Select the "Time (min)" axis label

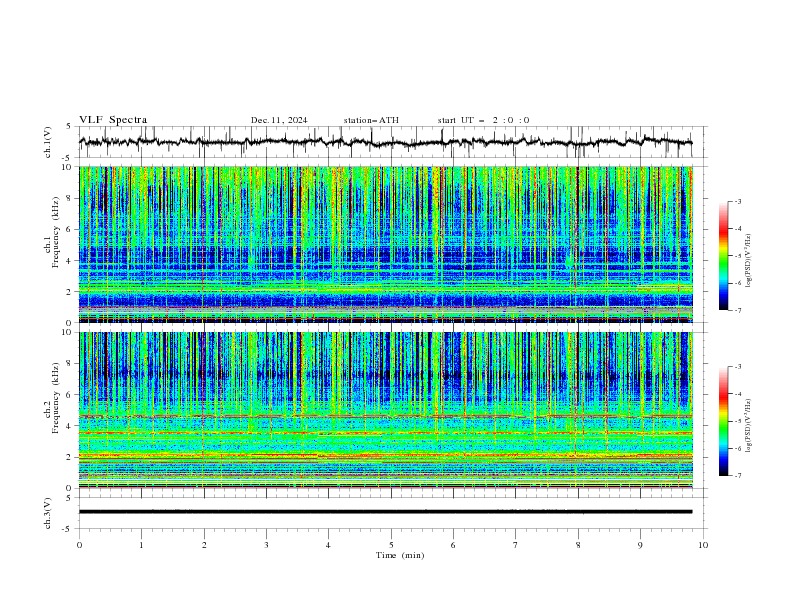(400, 555)
